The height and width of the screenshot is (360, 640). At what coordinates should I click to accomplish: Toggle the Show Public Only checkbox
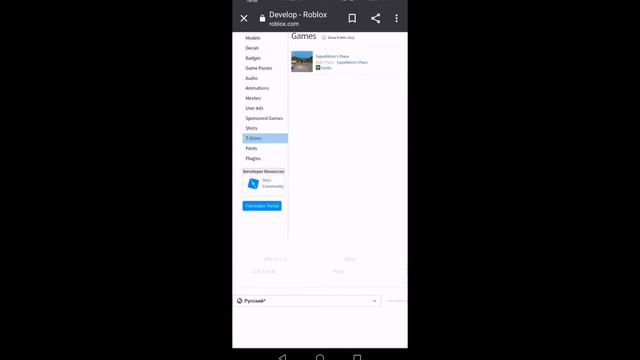tap(324, 38)
